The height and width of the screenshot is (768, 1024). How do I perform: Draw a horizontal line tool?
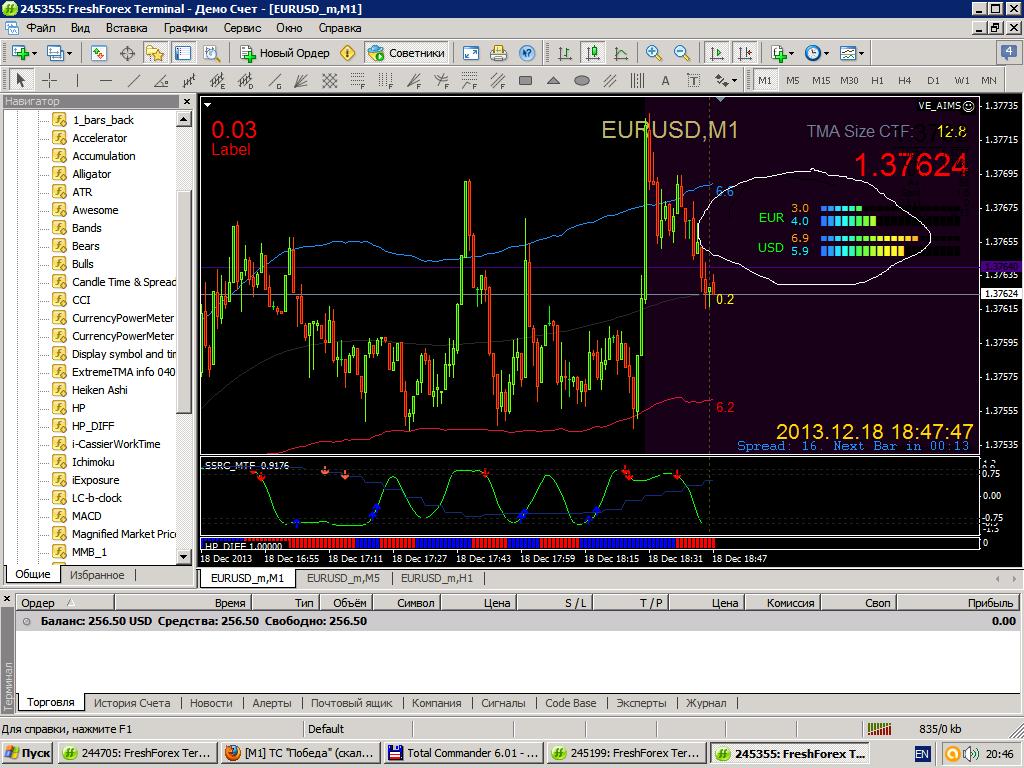pyautogui.click(x=106, y=80)
